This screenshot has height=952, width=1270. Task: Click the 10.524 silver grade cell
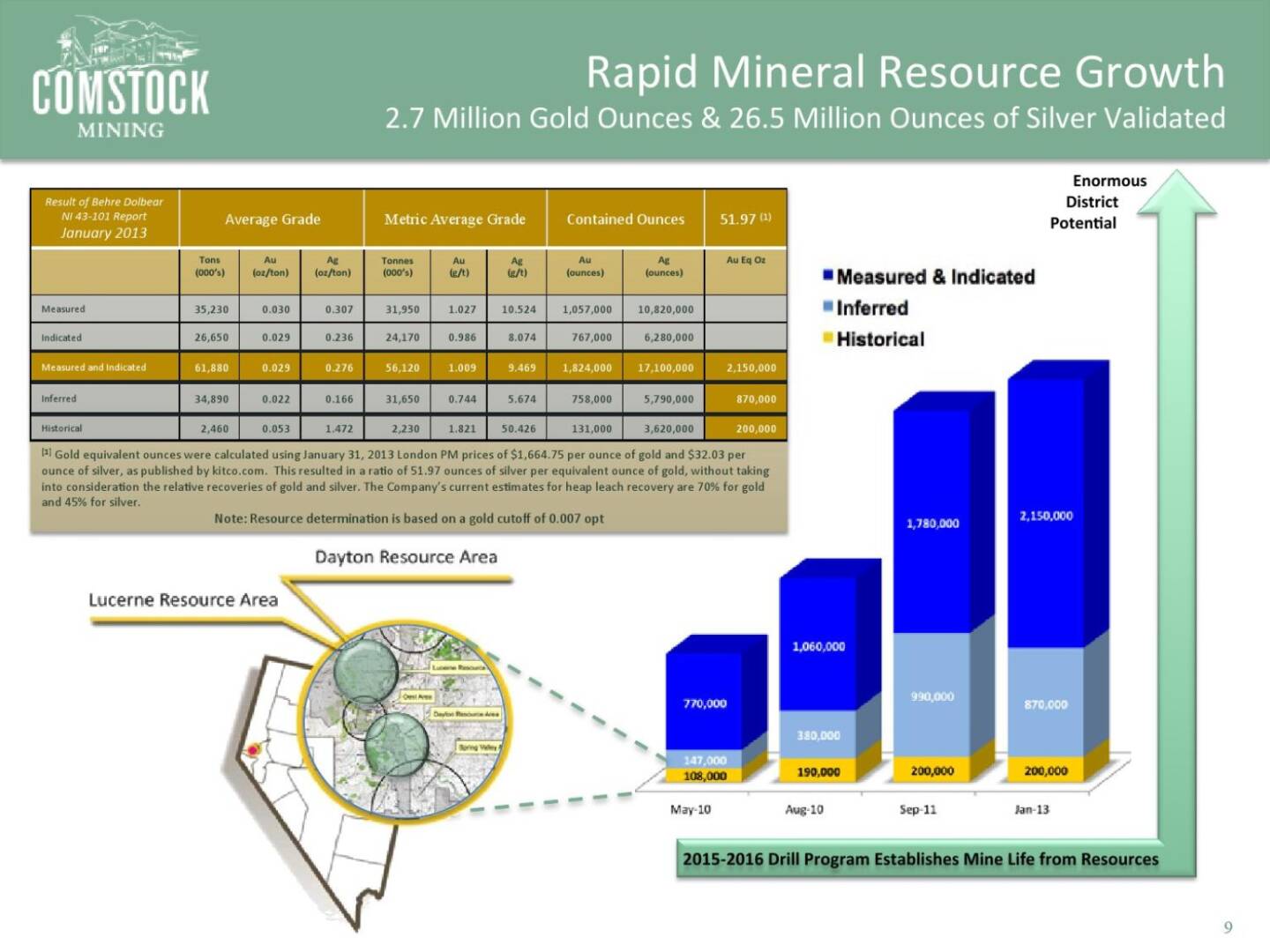pyautogui.click(x=519, y=309)
